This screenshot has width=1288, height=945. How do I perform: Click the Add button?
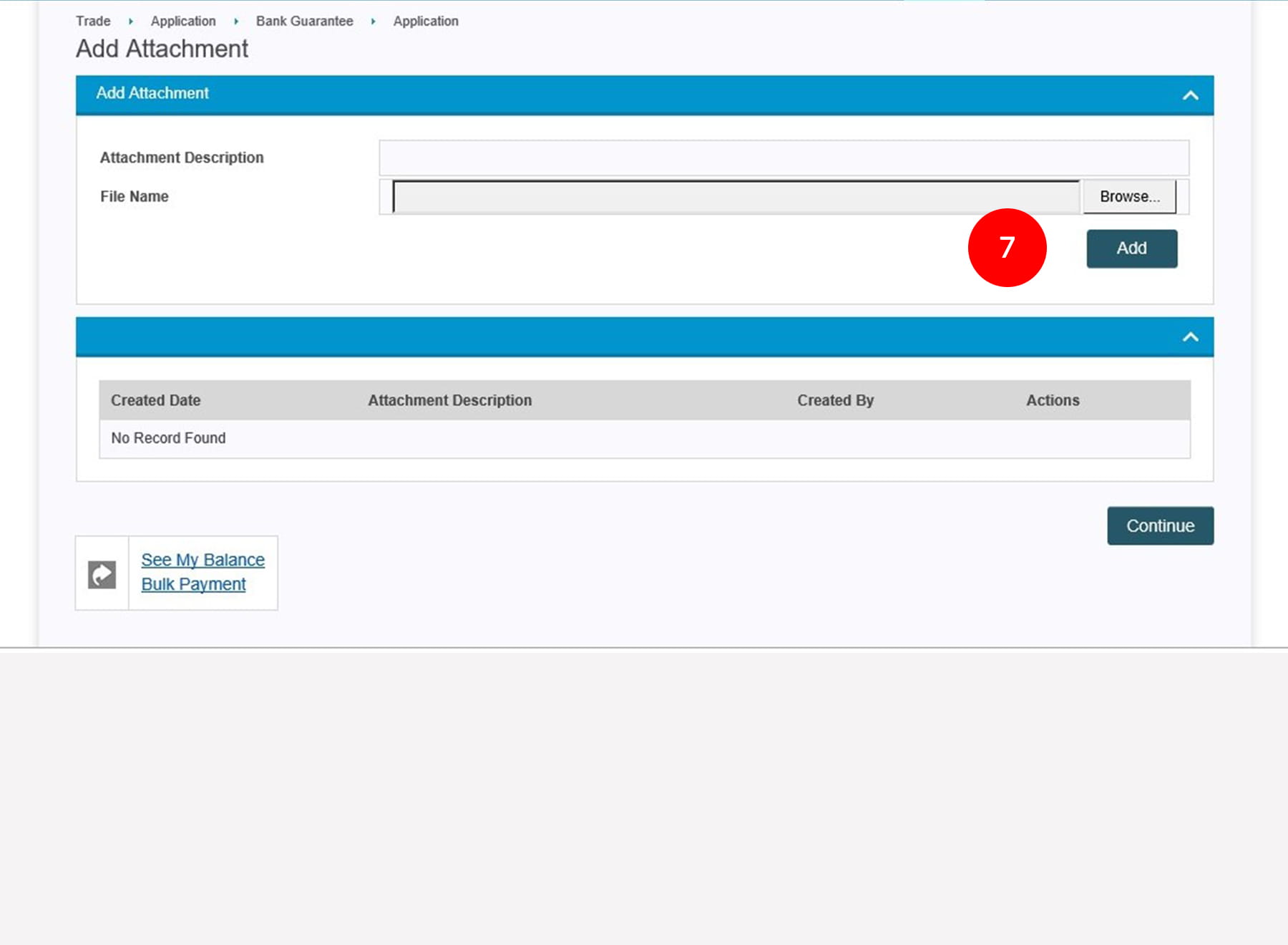[x=1131, y=248]
